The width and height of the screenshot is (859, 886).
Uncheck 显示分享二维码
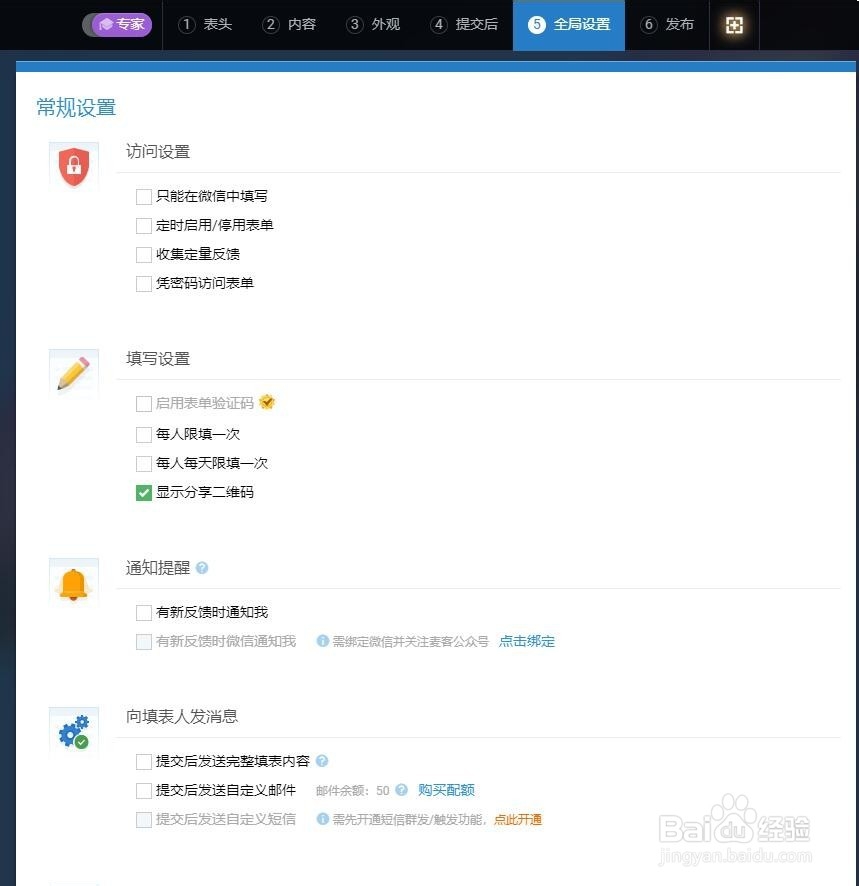144,492
